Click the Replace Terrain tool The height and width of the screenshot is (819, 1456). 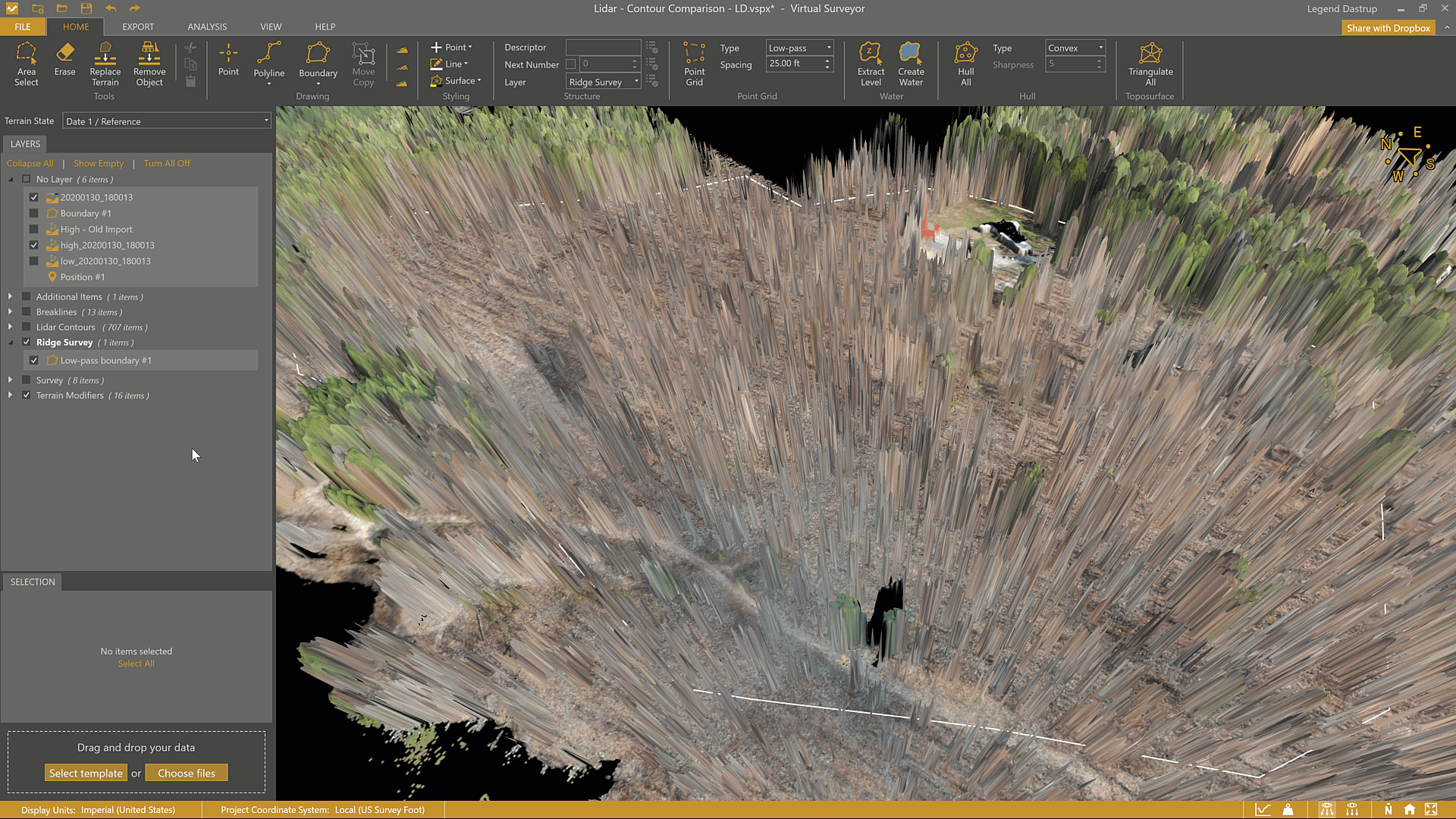click(105, 64)
